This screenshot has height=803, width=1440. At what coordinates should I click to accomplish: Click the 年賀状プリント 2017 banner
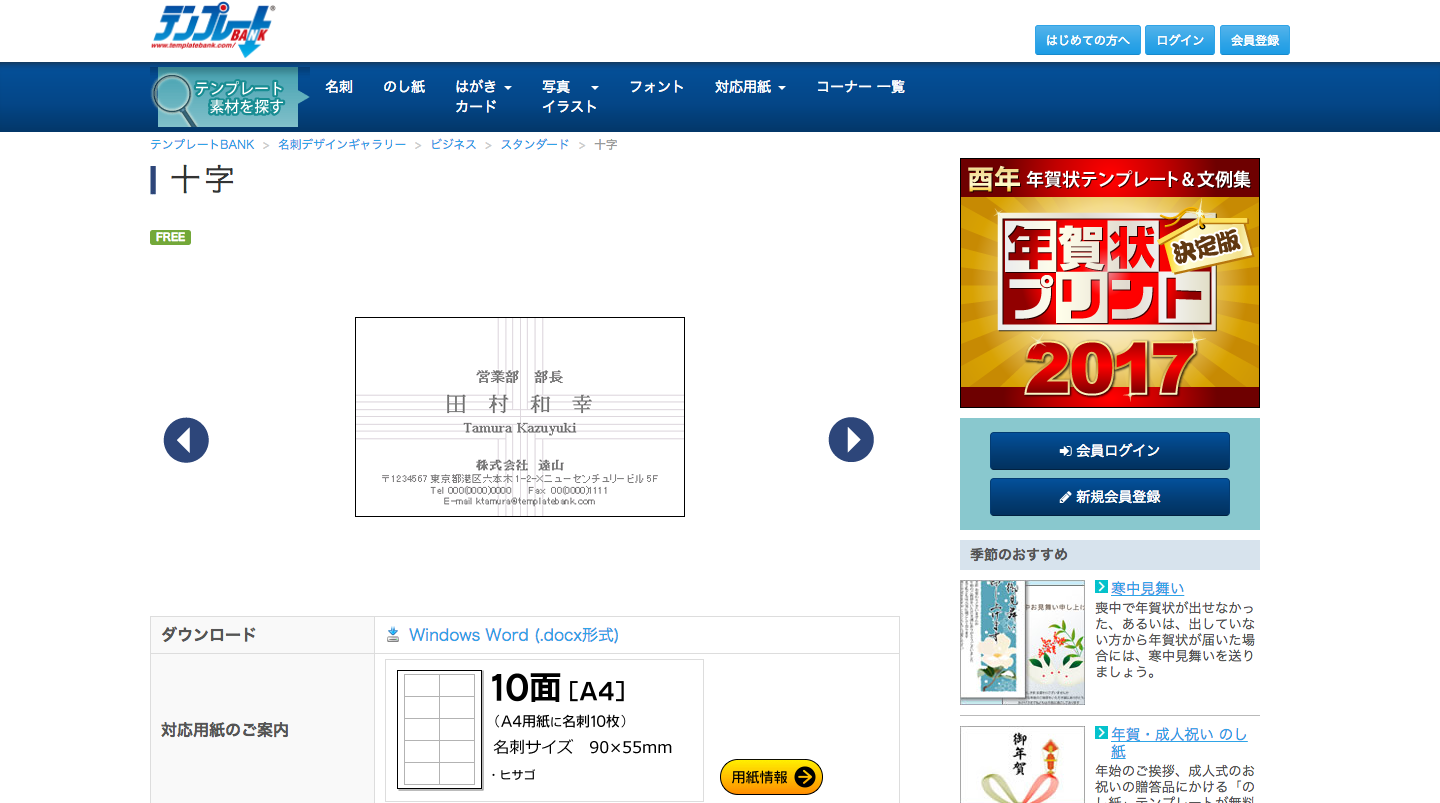click(1110, 283)
